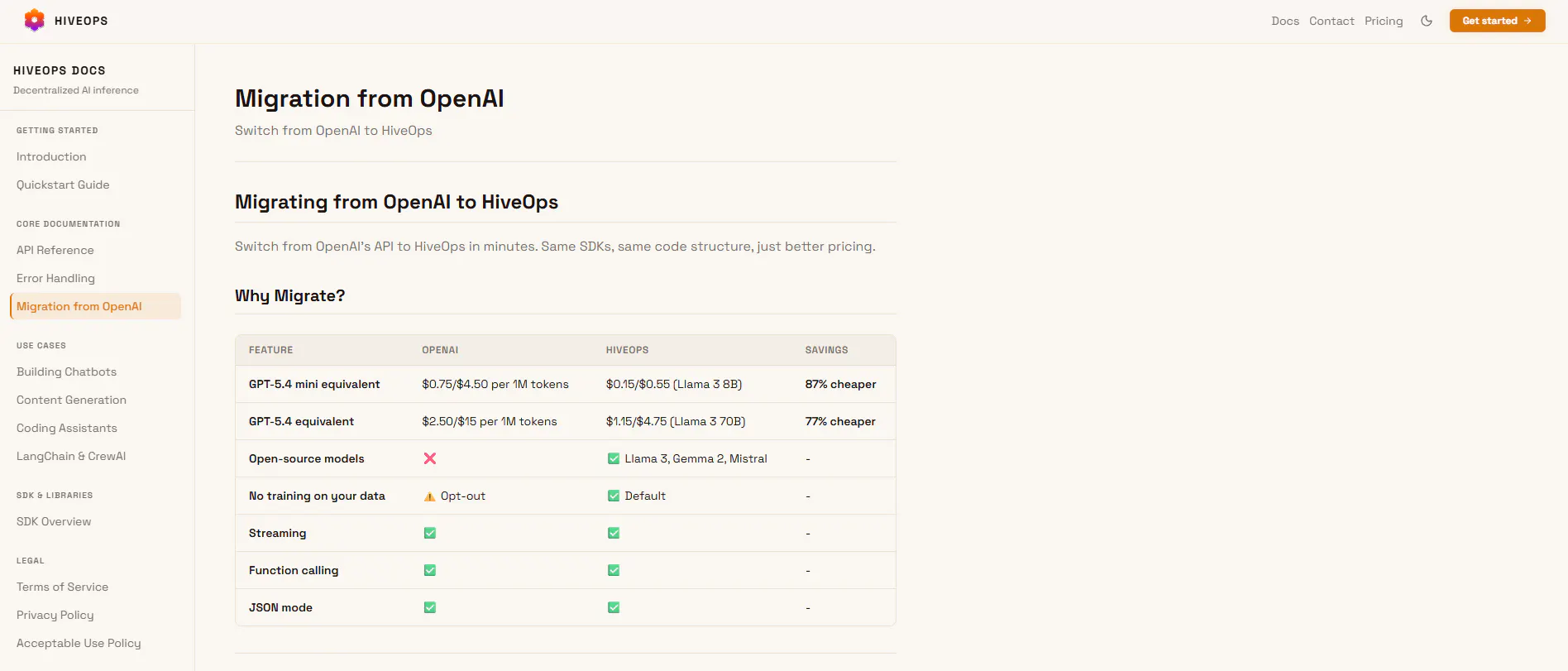Click HiveOps check mark in JSON mode row
This screenshot has height=671, width=1568.
coord(614,607)
